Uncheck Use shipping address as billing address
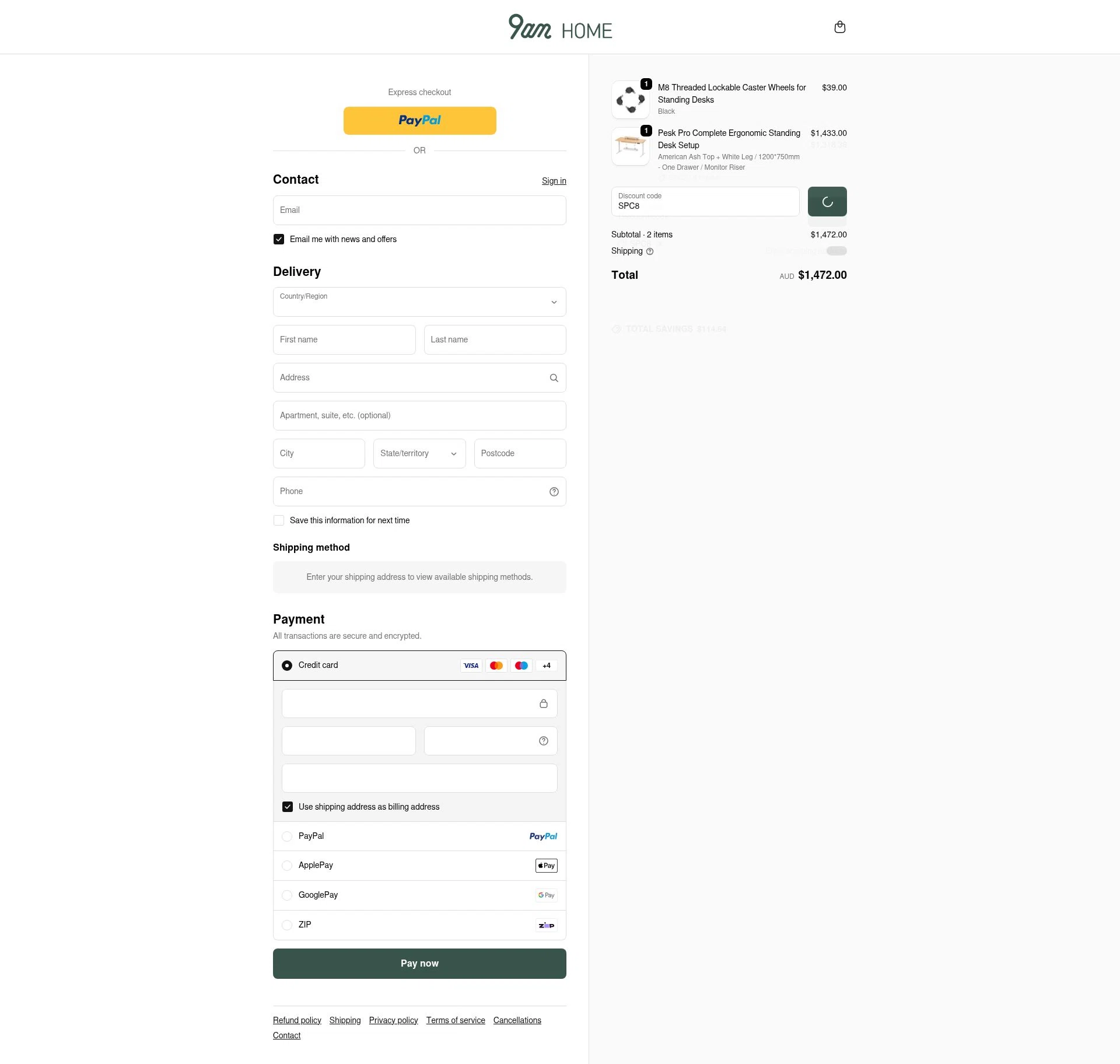1120x1064 pixels. pyautogui.click(x=288, y=807)
